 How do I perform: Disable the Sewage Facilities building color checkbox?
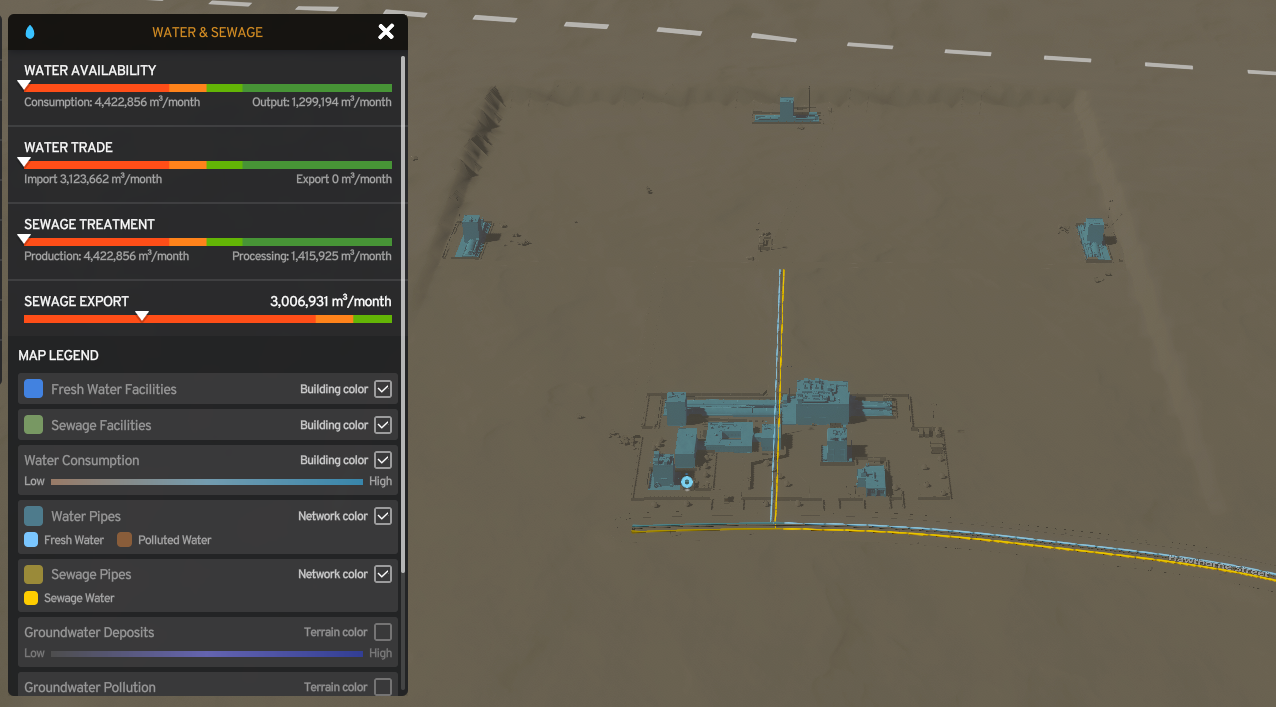[x=383, y=424]
